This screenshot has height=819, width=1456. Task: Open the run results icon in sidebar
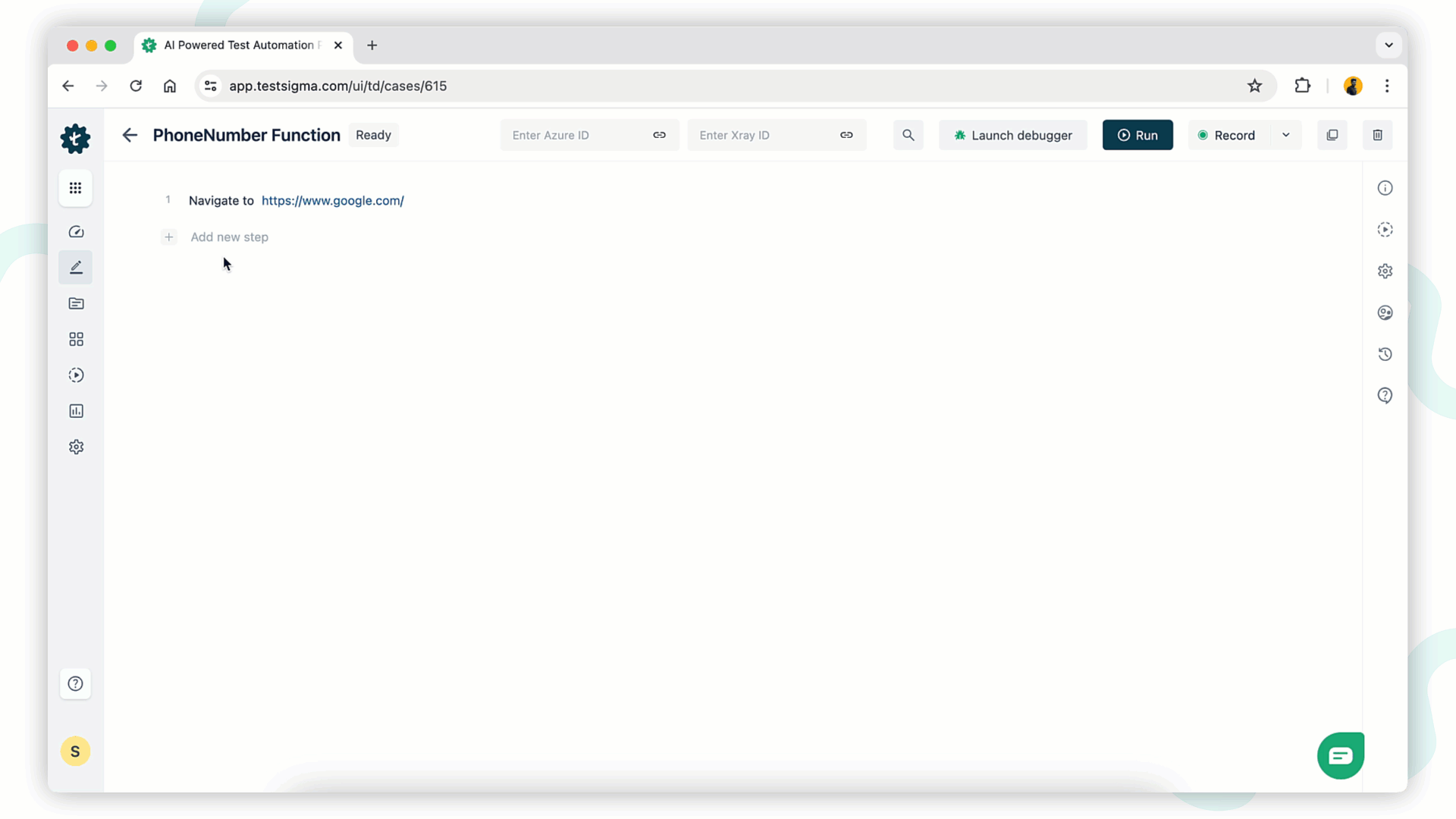tap(76, 375)
